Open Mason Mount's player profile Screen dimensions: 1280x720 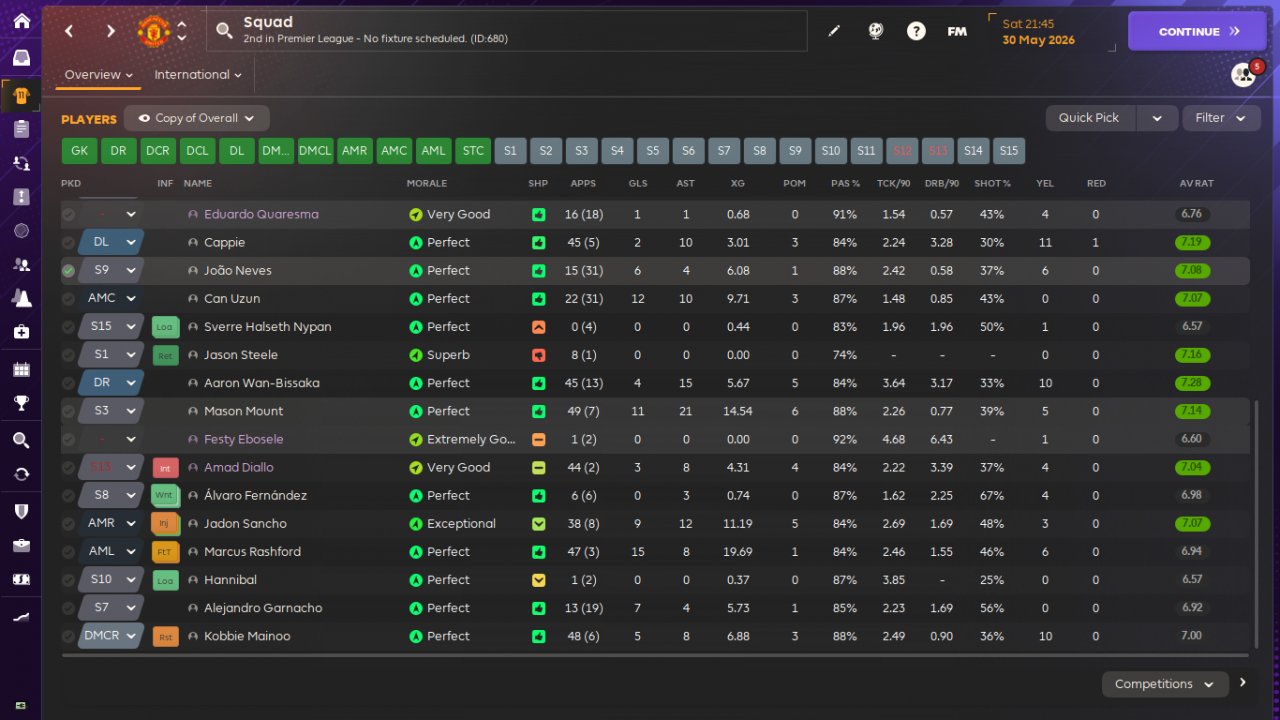(243, 411)
